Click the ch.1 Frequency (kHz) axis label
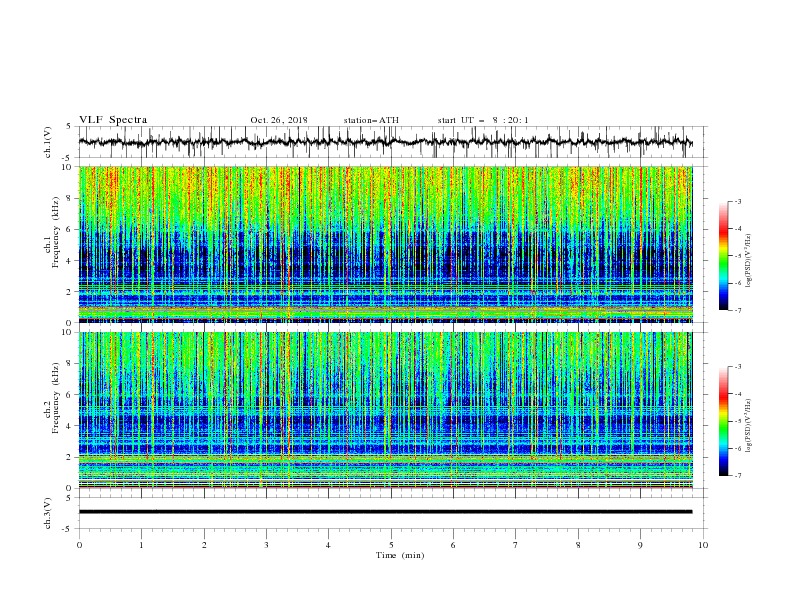 pyautogui.click(x=51, y=245)
